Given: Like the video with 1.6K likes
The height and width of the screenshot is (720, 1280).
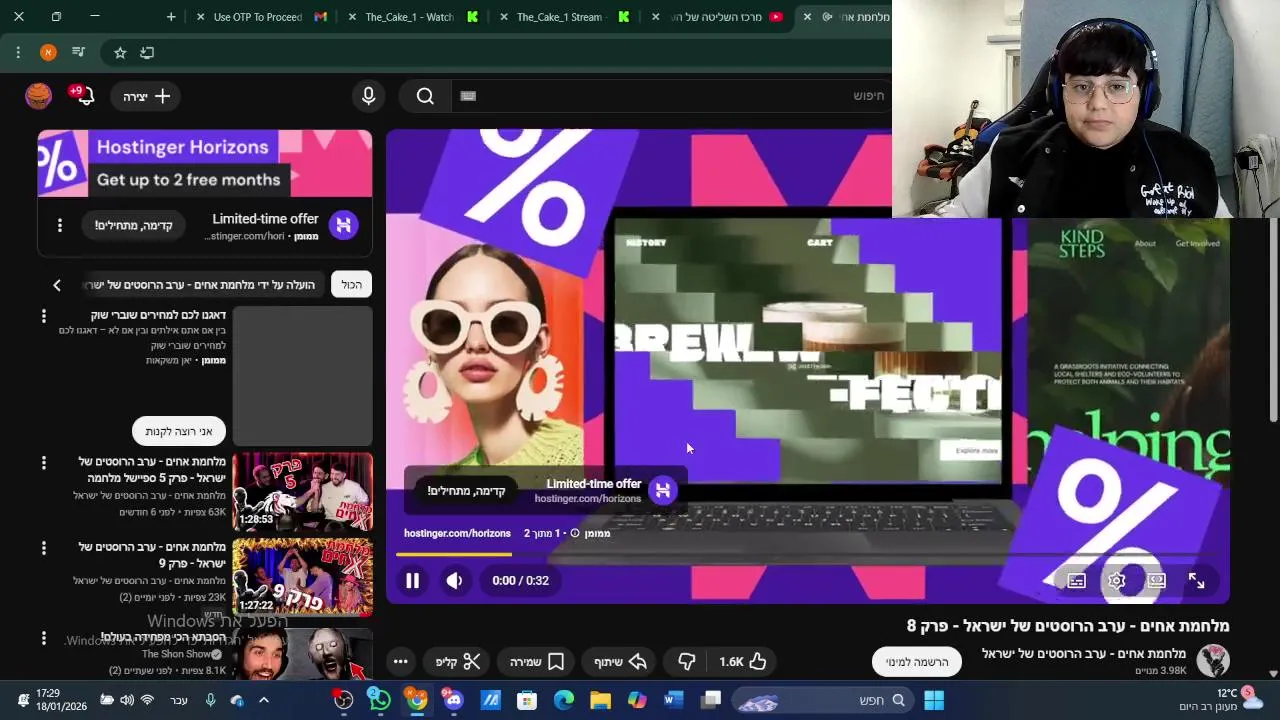Looking at the screenshot, I should click(x=743, y=661).
